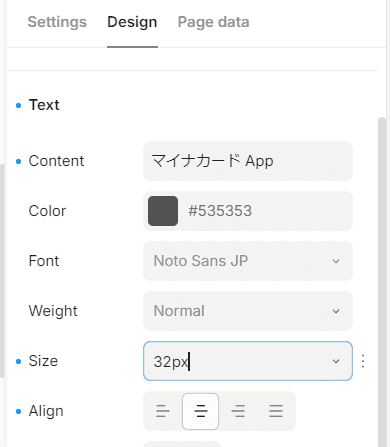Switch to the Page data tab
This screenshot has width=390, height=447.
[x=213, y=22]
